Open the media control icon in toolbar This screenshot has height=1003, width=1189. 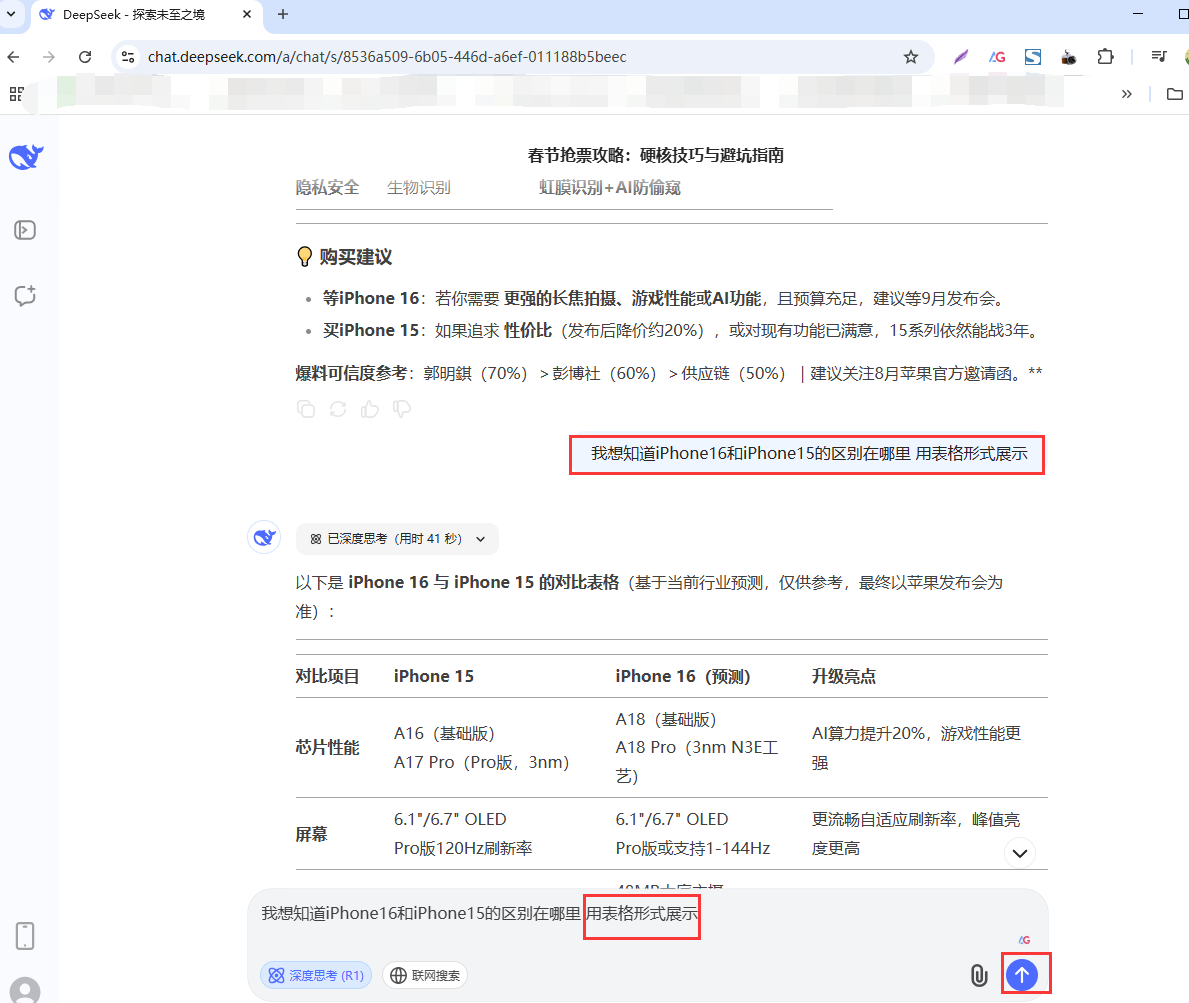(1159, 56)
